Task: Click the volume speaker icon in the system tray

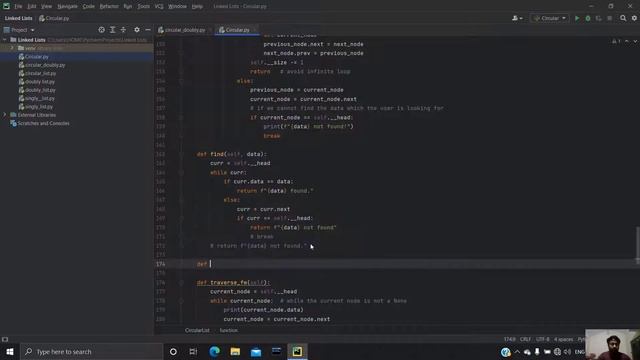Action: tap(567, 351)
